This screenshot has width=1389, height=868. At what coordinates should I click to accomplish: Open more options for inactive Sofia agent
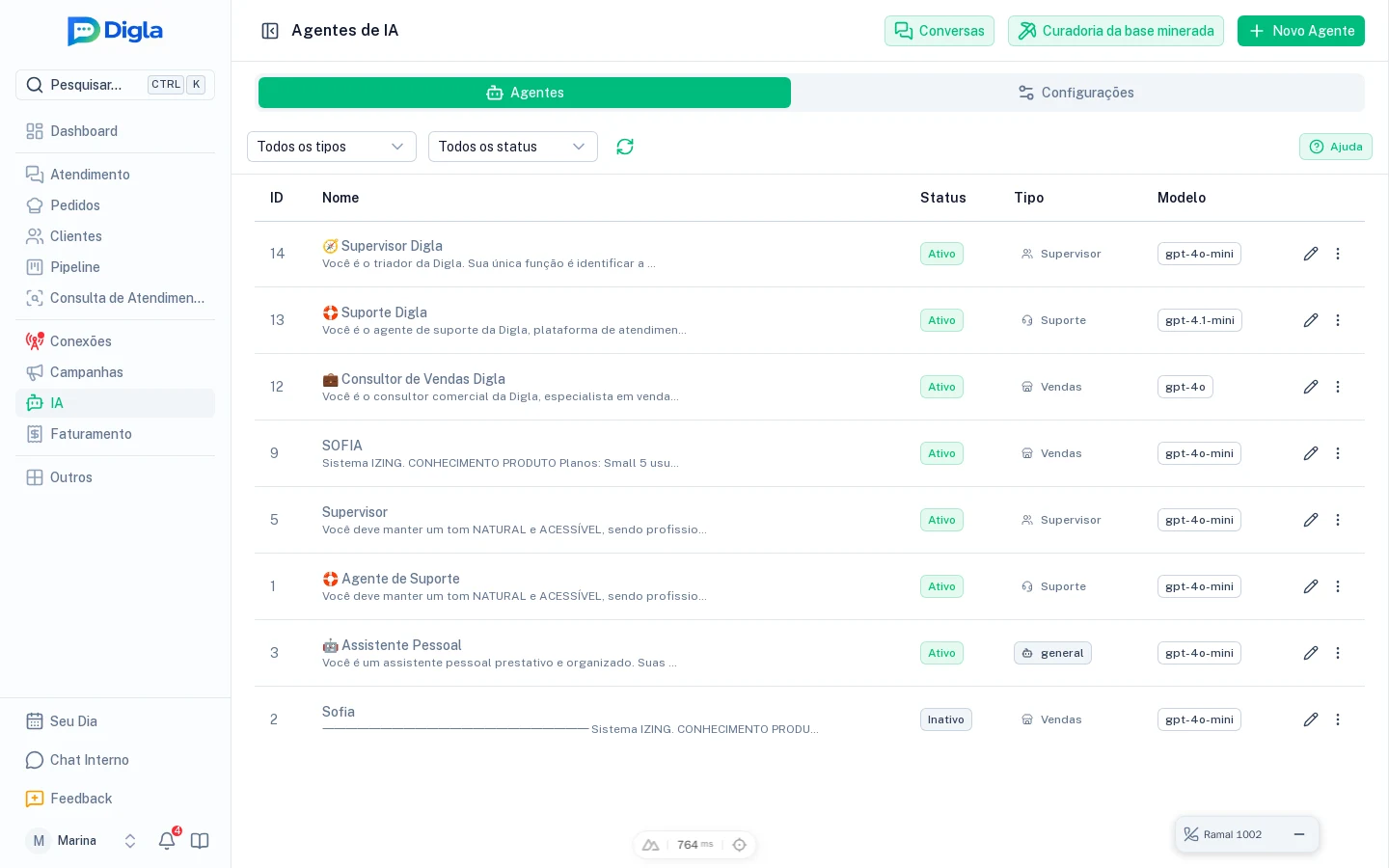[1338, 719]
